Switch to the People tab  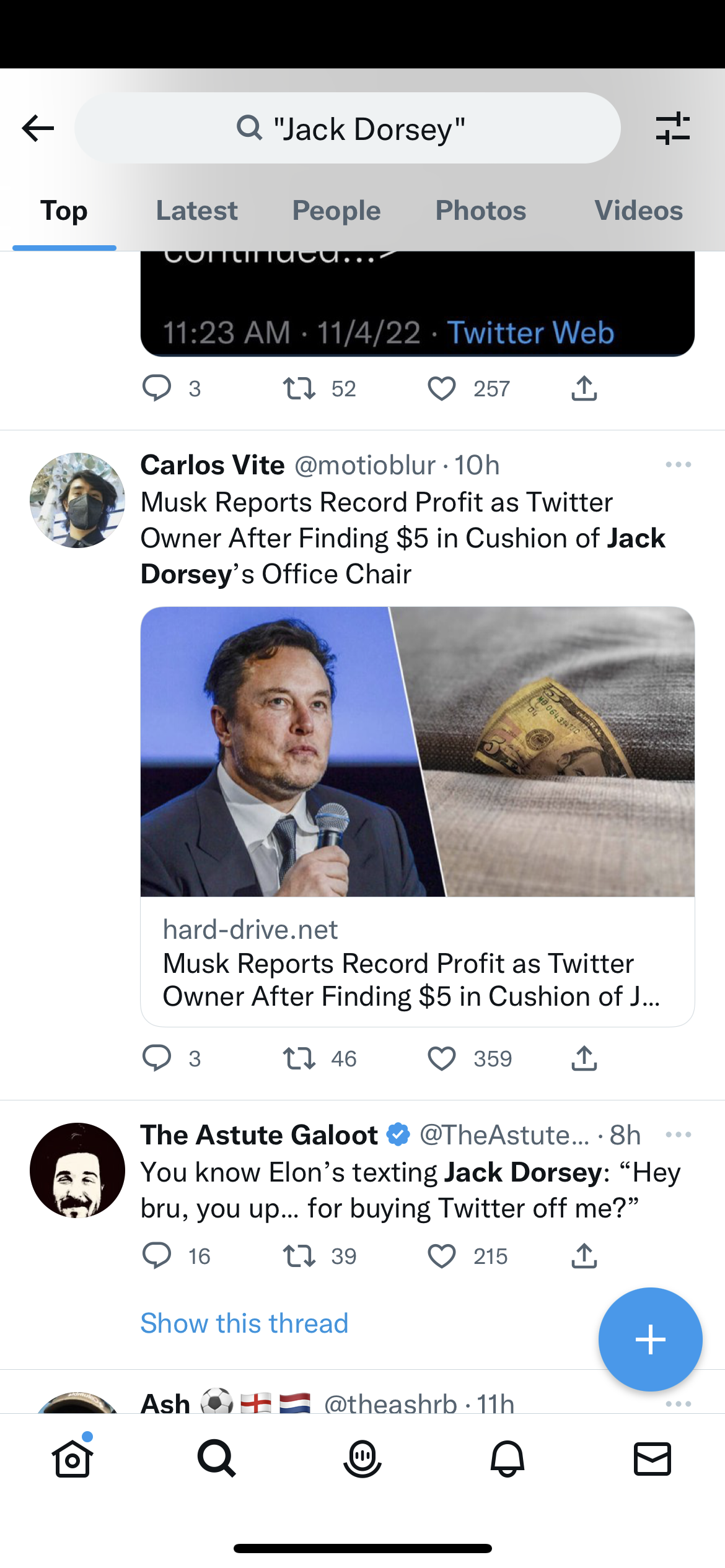(336, 211)
